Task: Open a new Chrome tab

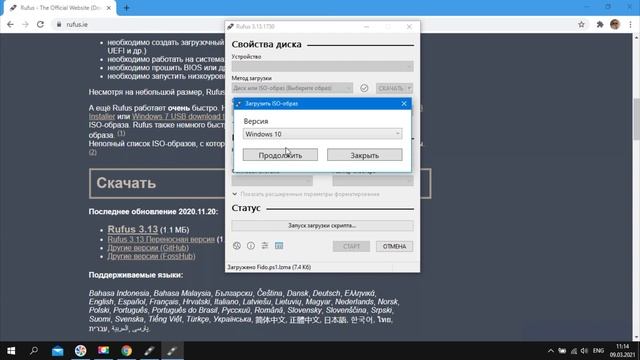Action: [x=126, y=8]
